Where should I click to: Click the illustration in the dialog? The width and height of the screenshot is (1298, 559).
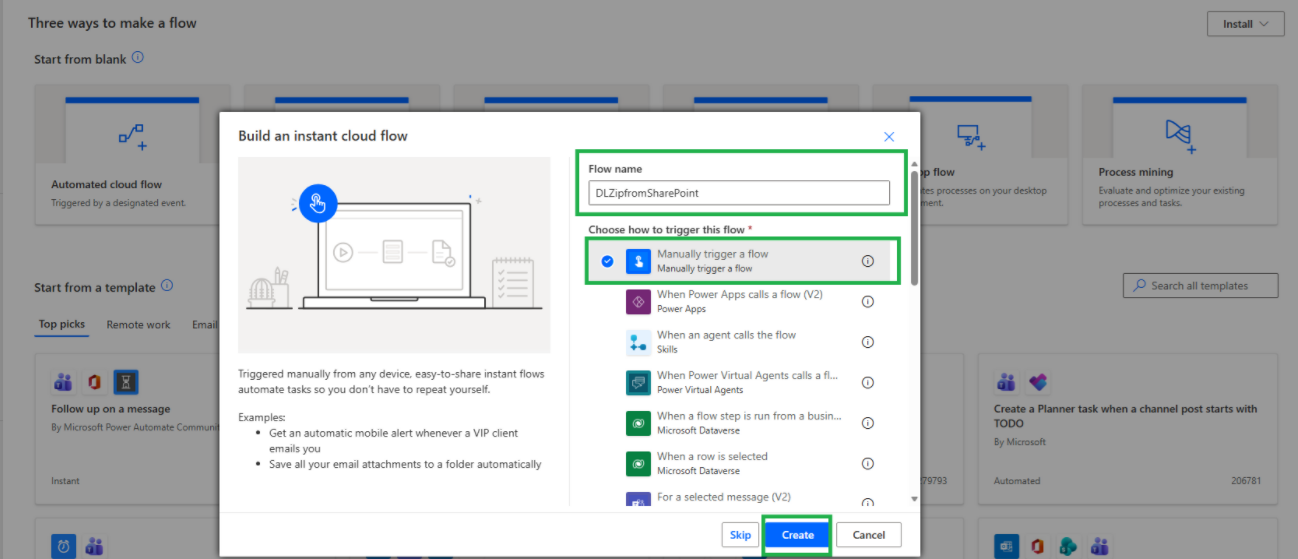(x=394, y=255)
